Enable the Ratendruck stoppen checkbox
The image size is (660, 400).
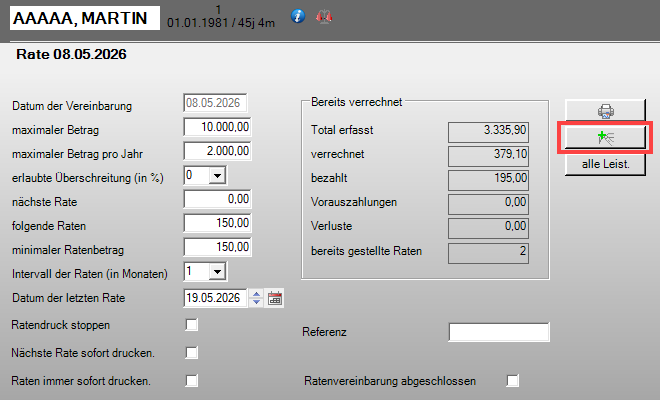tap(192, 325)
